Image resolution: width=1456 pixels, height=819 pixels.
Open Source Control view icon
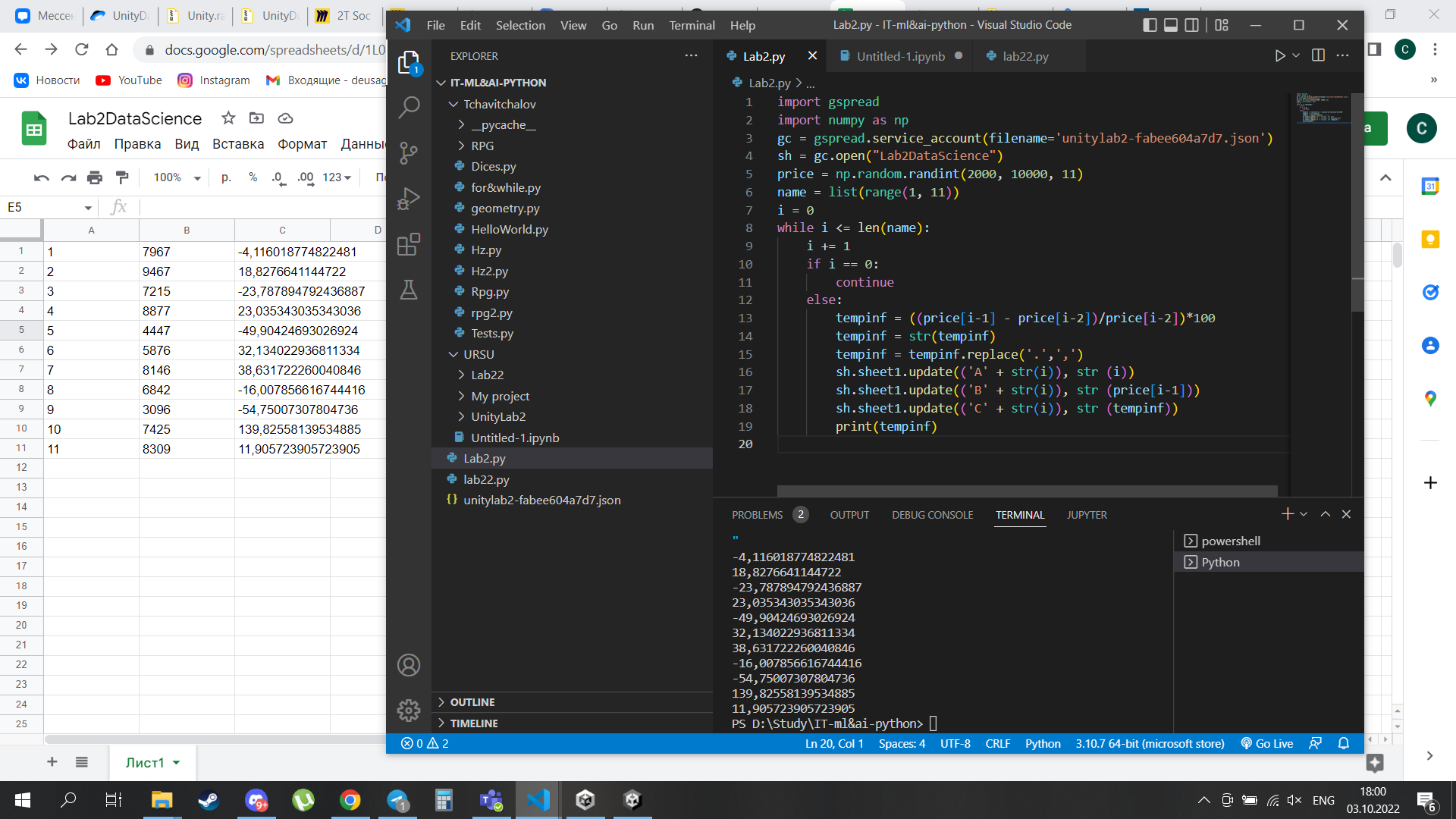click(x=409, y=153)
